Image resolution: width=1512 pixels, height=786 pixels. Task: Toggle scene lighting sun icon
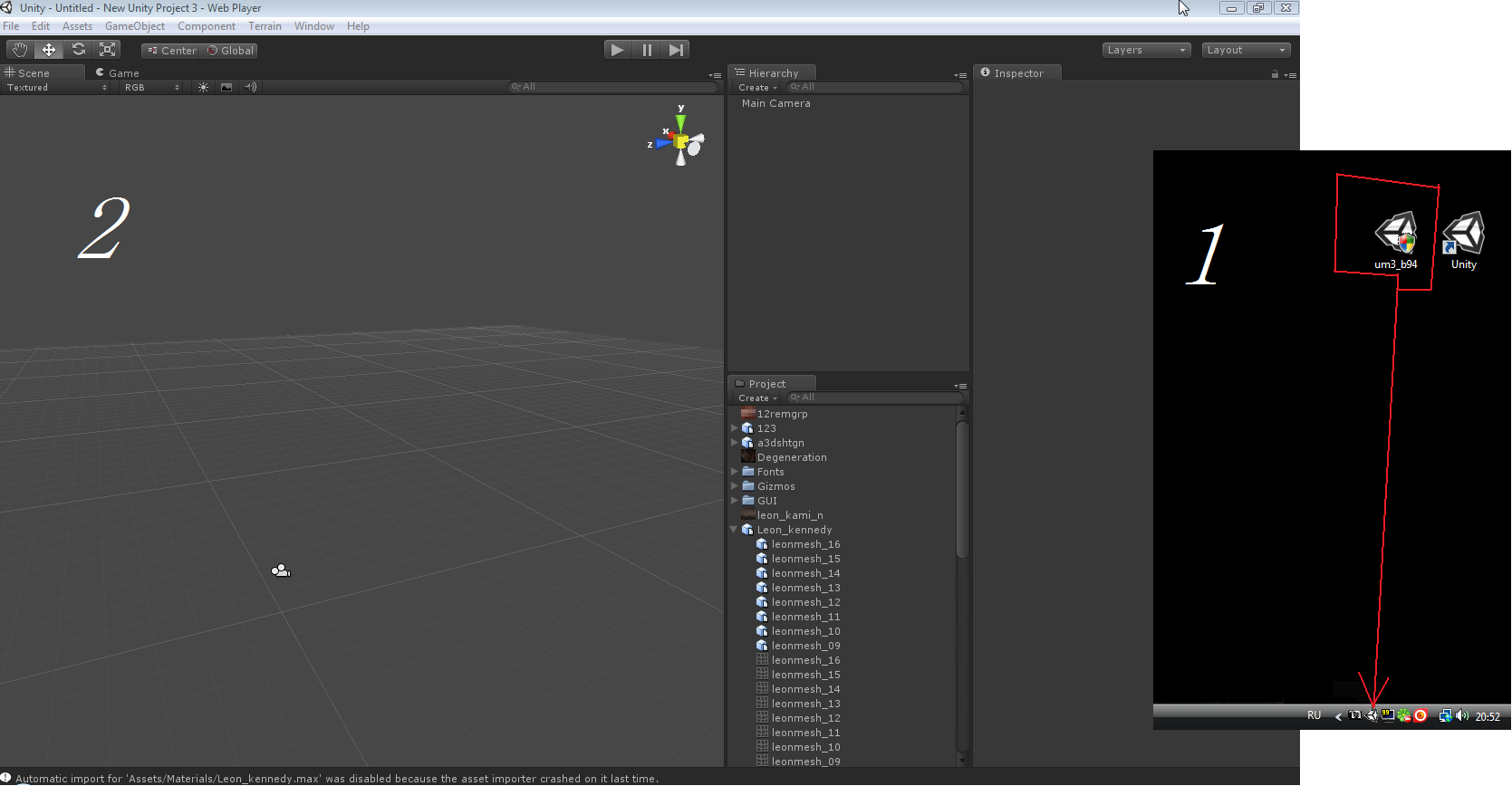[x=203, y=87]
